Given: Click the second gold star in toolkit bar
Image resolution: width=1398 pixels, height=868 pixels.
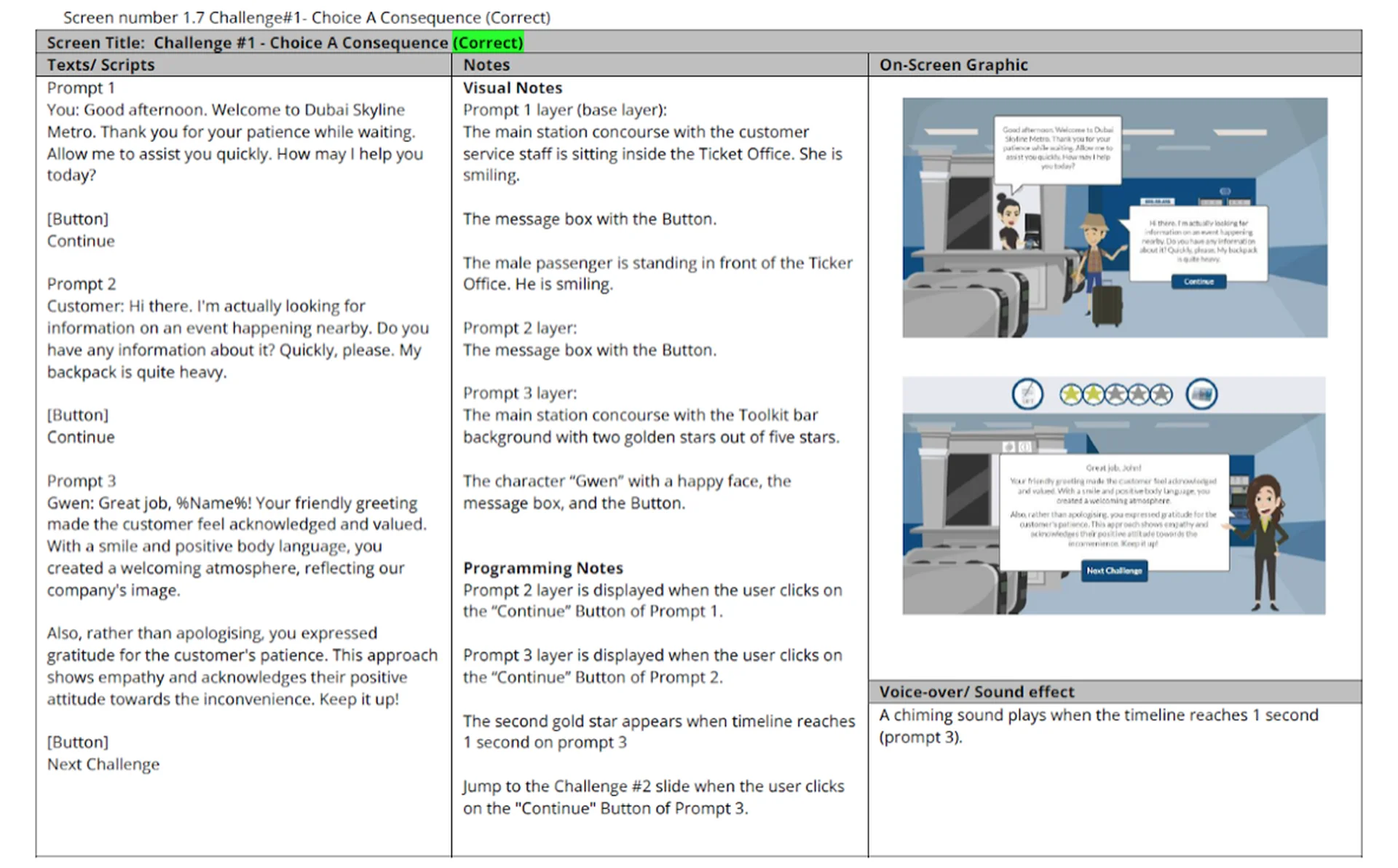Looking at the screenshot, I should pos(1093,395).
